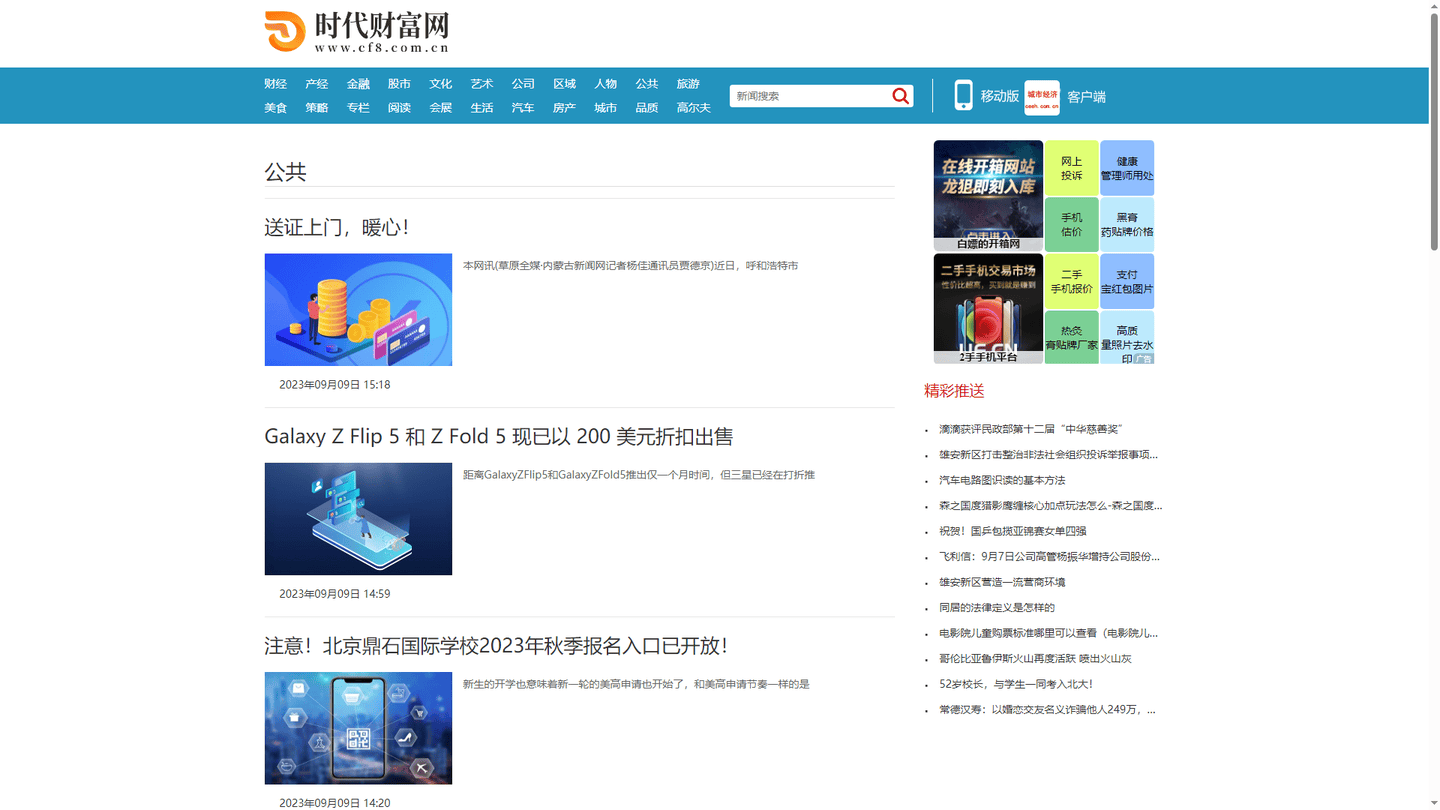Select 房产 in the navigation bar
Screen dimensions: 1440x810
tap(565, 108)
